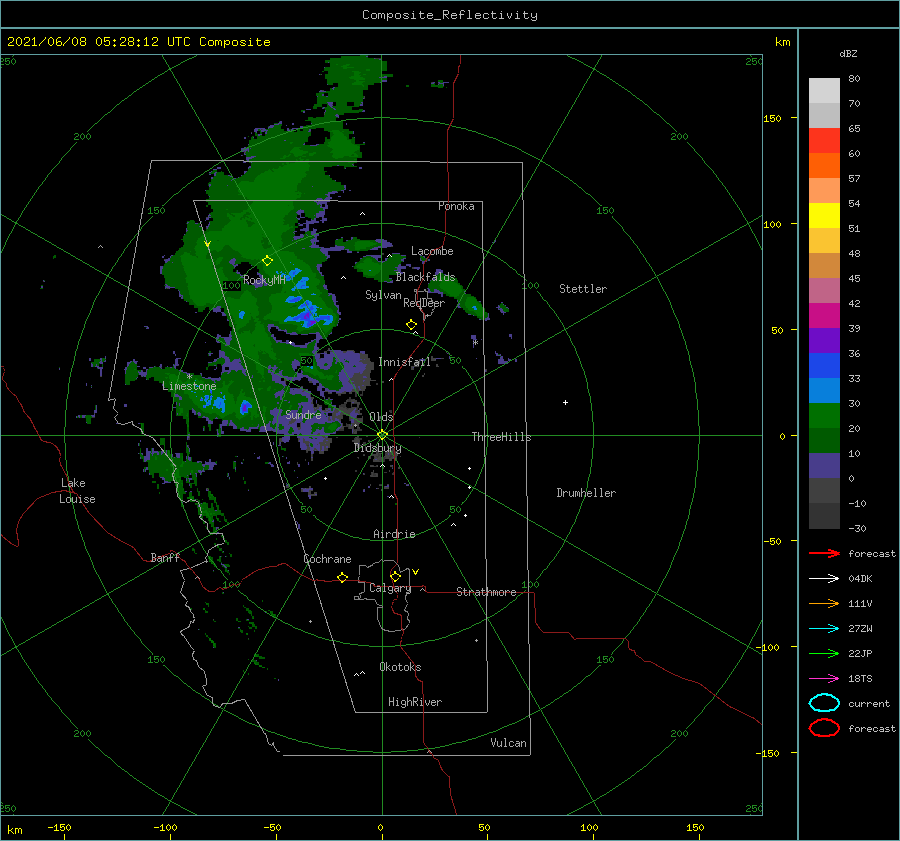Select the 80 dBZ color swatch
Viewport: 900px width, 841px height.
click(x=824, y=90)
